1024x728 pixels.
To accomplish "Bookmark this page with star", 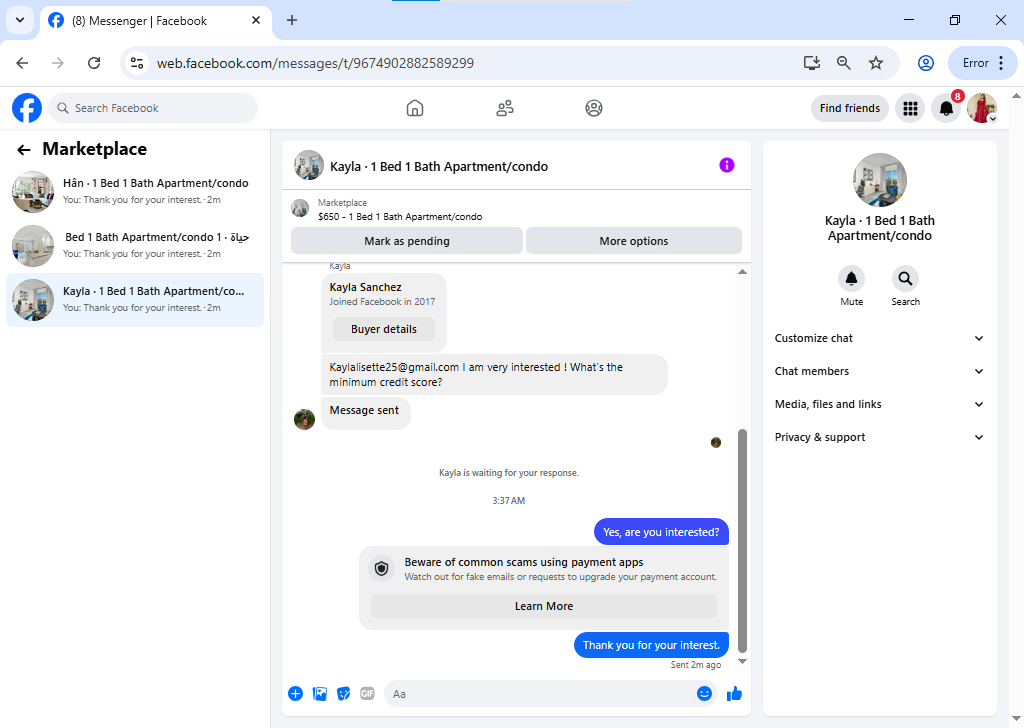I will [876, 63].
